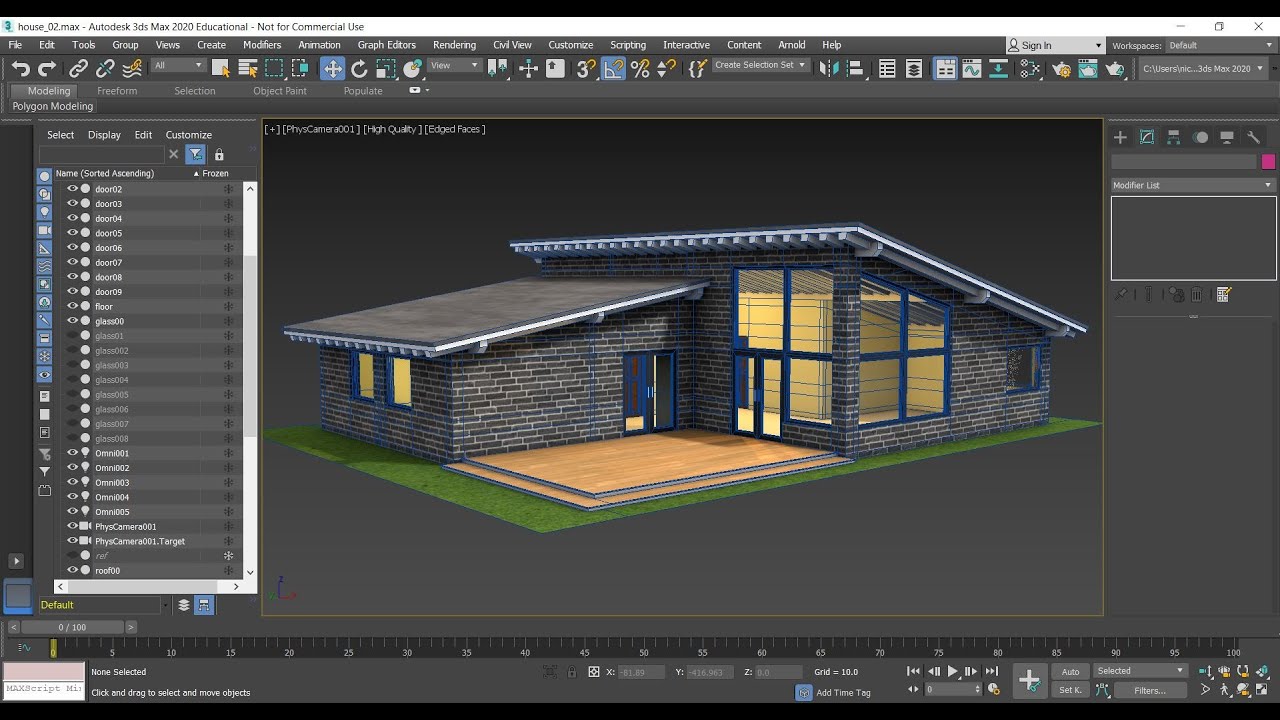
Task: Open the Rendering menu
Action: (454, 45)
